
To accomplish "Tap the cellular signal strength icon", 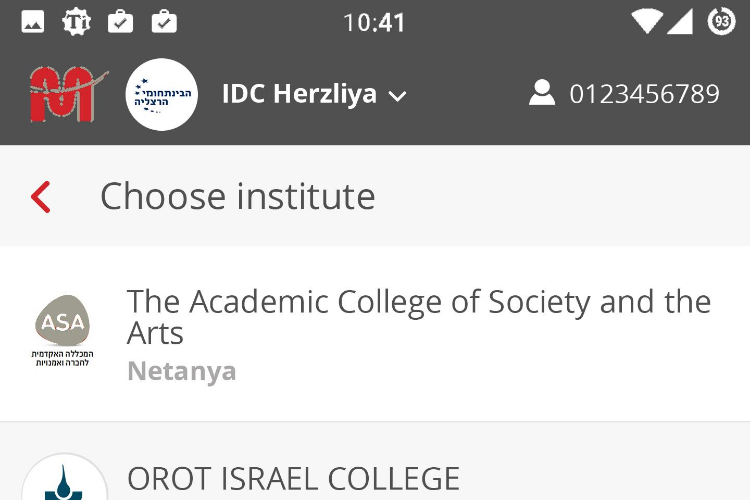I will pos(680,22).
